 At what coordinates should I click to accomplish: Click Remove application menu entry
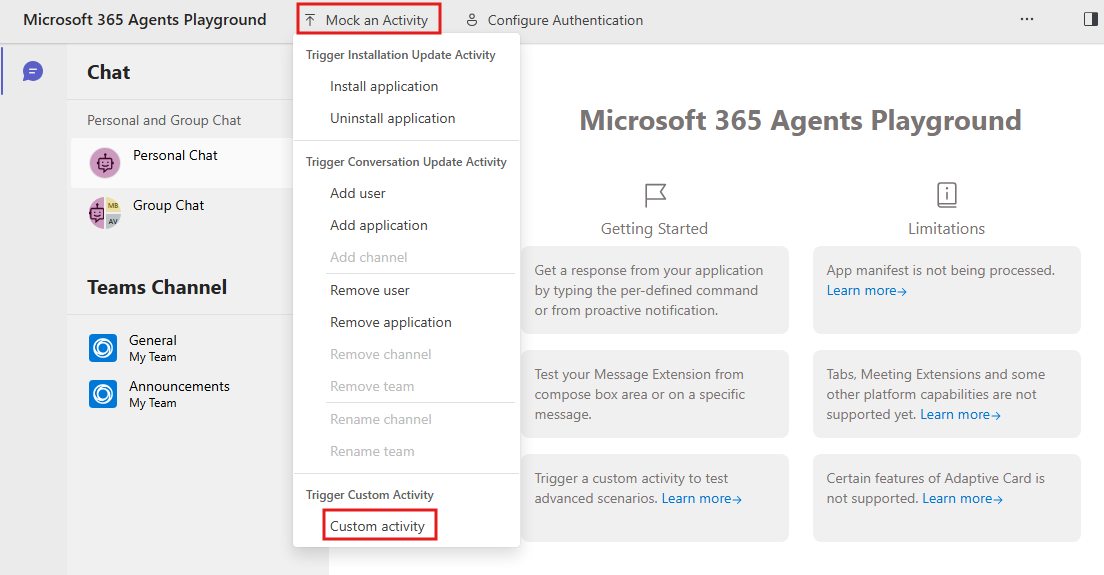pyautogui.click(x=391, y=323)
